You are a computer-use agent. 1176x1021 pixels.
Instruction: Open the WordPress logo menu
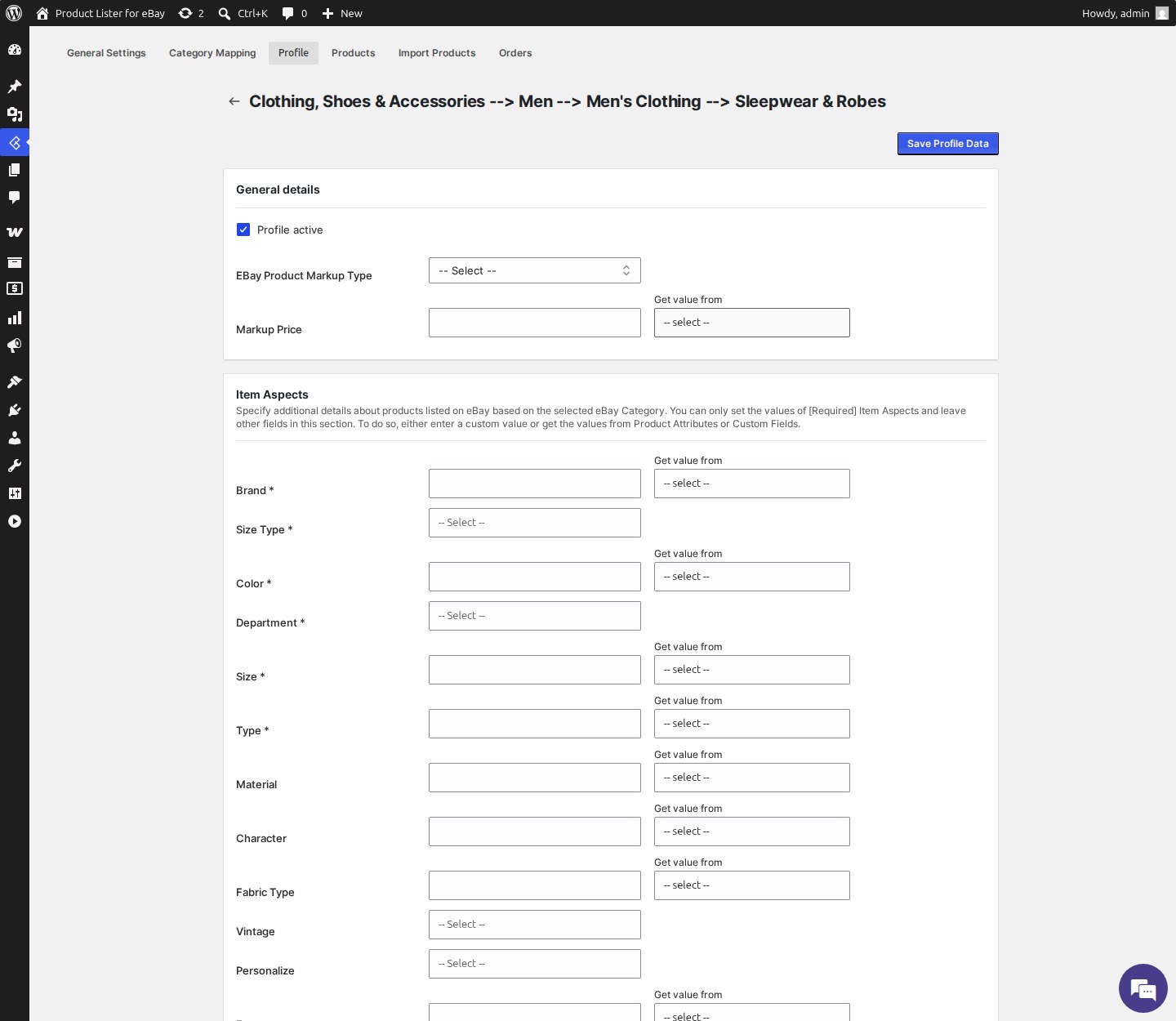coord(14,13)
